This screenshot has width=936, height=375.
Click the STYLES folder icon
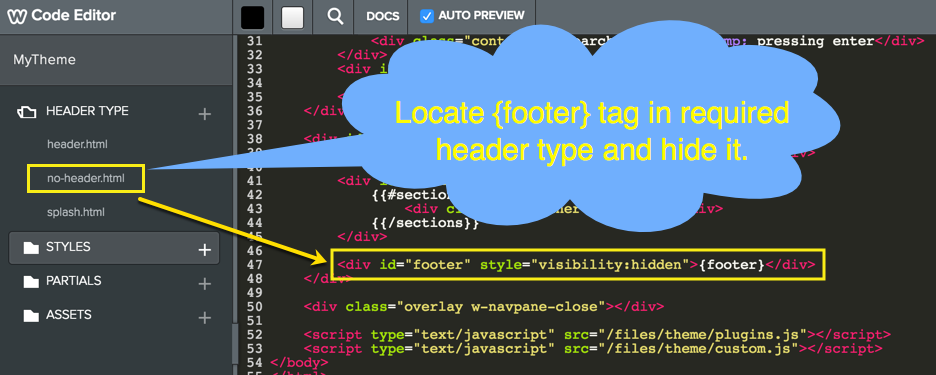(x=30, y=247)
